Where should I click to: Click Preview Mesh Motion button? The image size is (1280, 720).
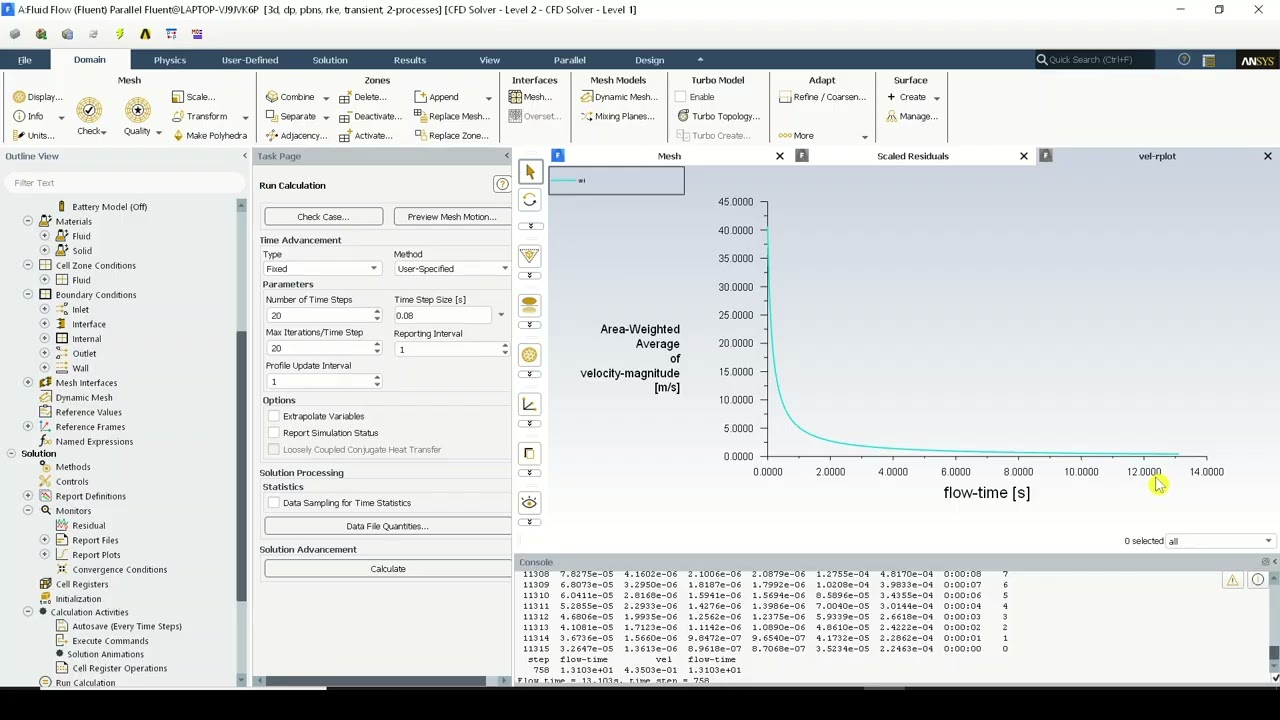tap(452, 216)
